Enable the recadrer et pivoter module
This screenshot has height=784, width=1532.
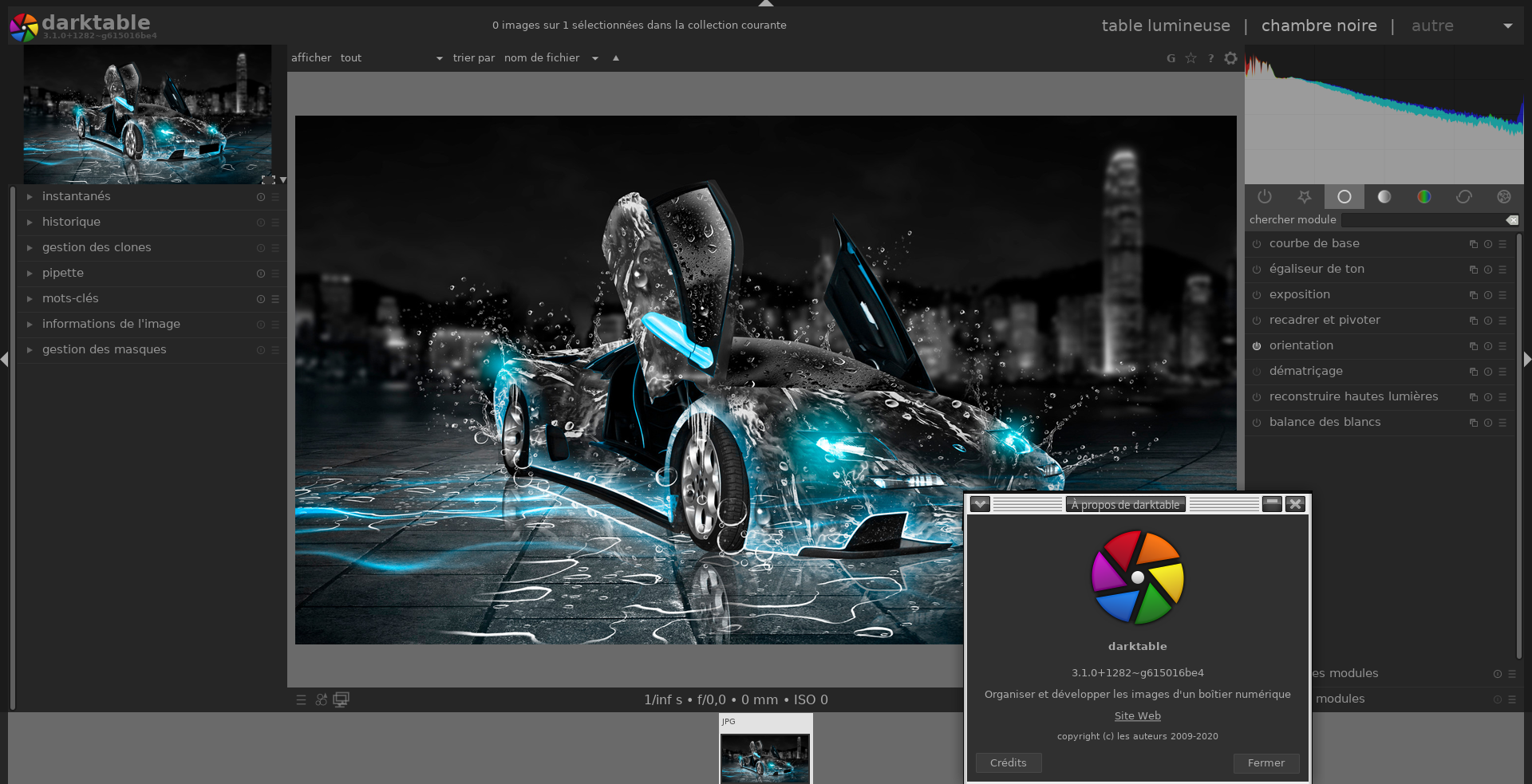coord(1257,321)
